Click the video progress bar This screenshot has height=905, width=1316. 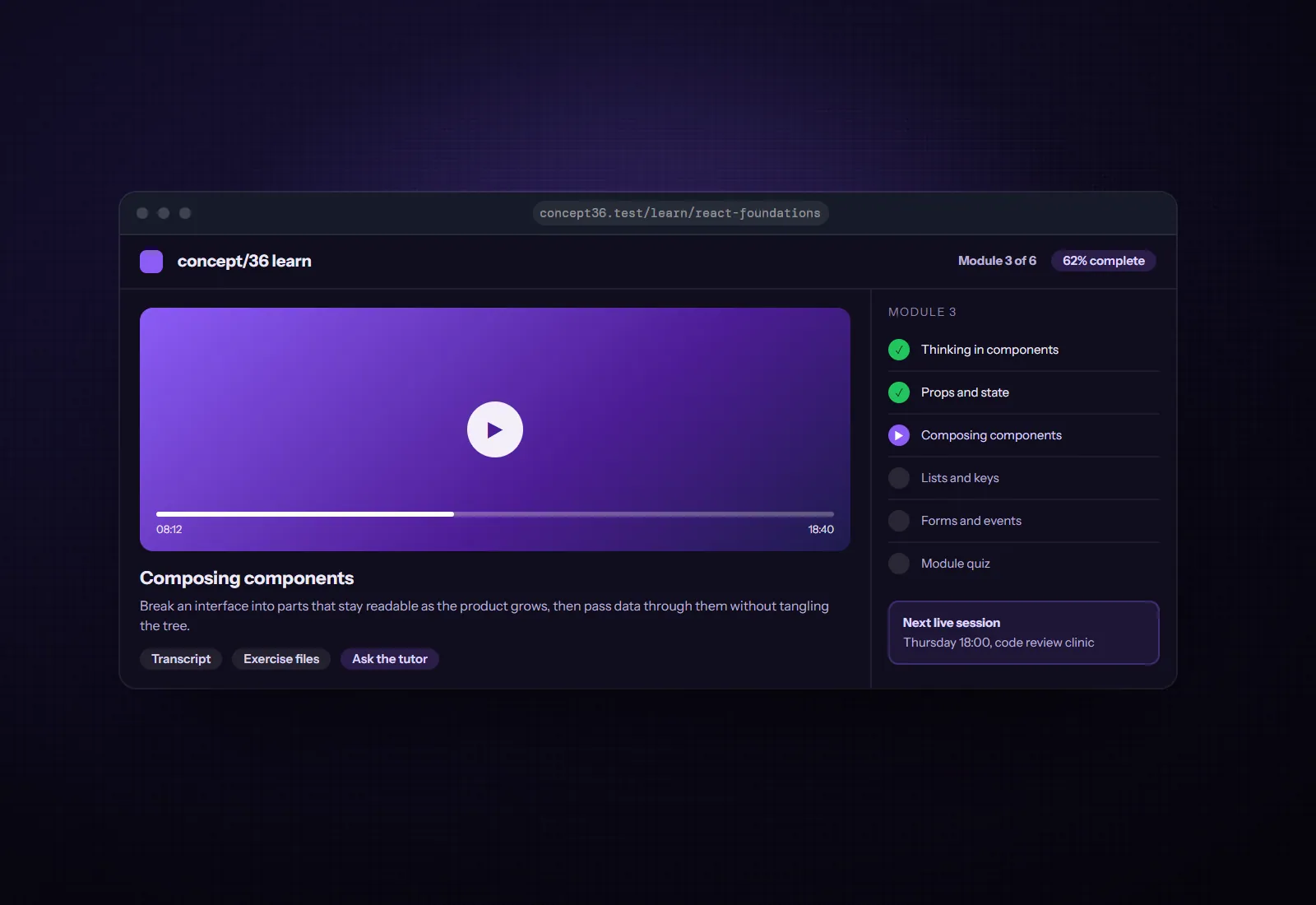click(495, 514)
